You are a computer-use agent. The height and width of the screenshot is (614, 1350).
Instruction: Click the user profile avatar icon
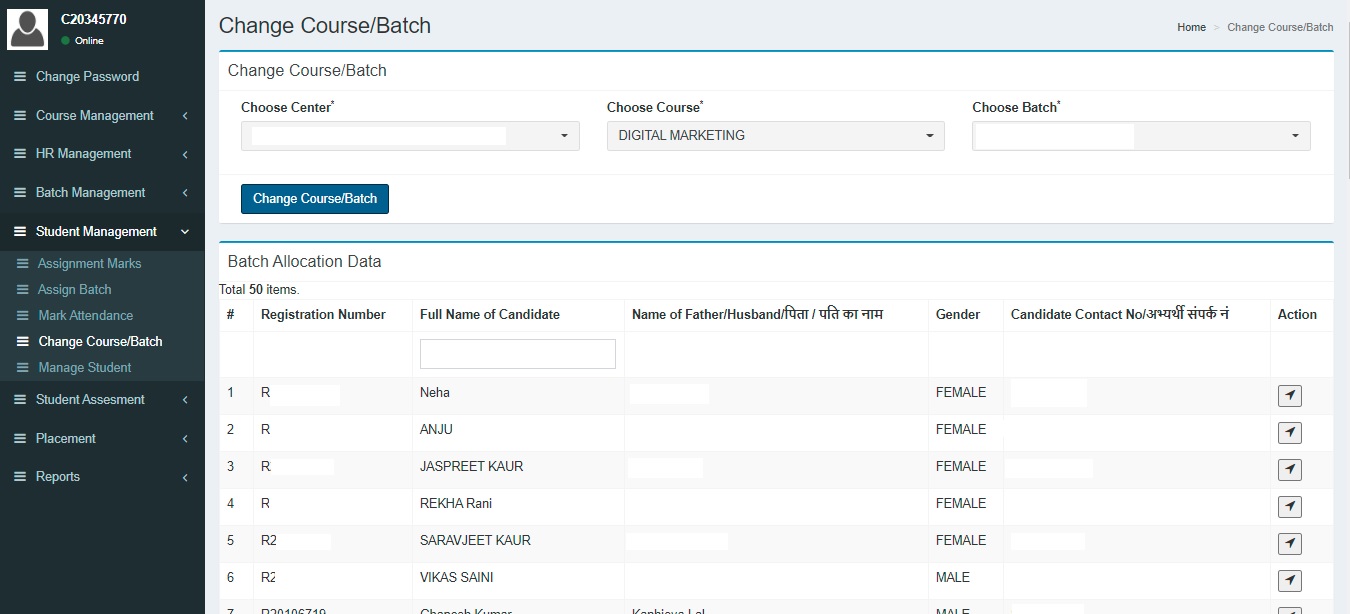click(x=27, y=29)
